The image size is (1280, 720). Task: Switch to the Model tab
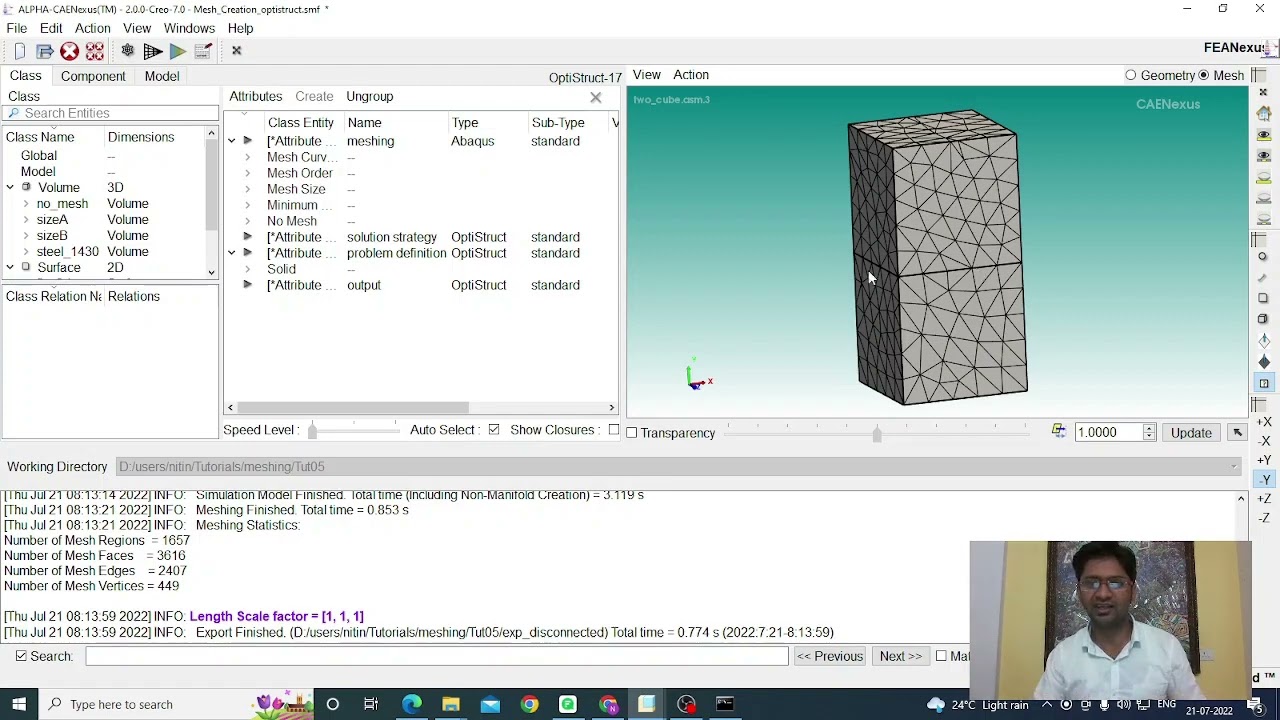point(162,76)
